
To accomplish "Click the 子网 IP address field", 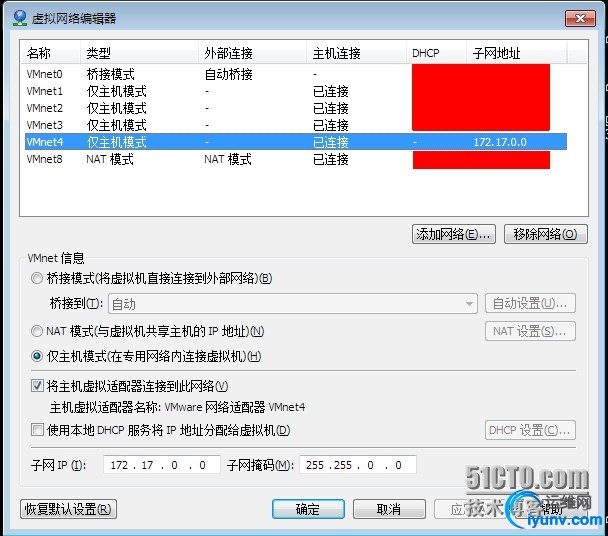I will 162,465.
